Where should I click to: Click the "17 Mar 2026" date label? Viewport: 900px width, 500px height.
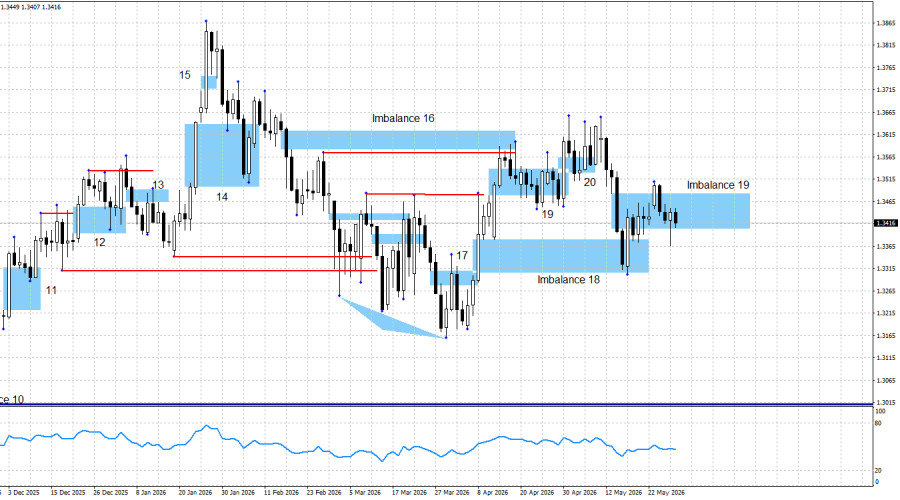click(409, 493)
